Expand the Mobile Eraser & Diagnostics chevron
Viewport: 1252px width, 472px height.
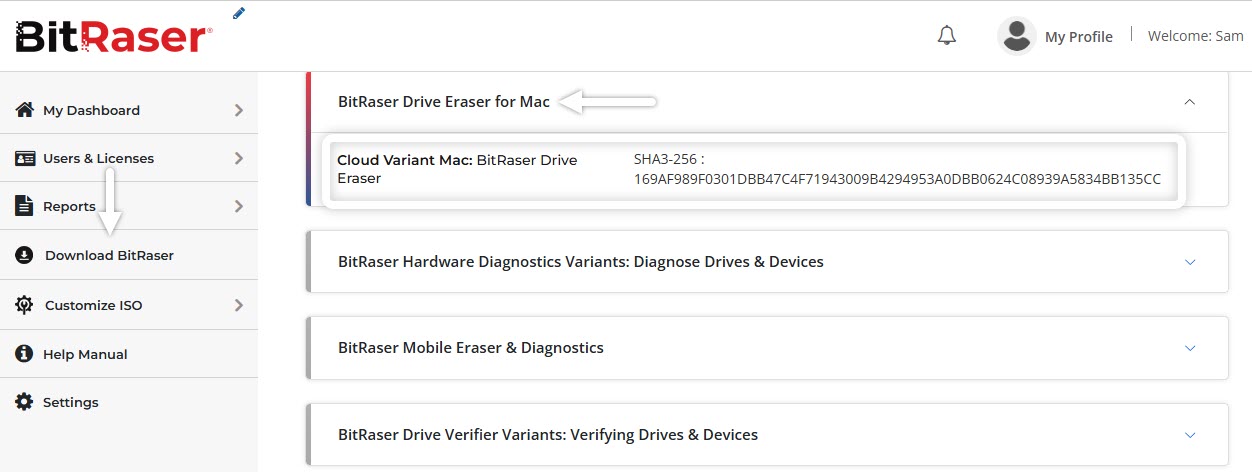point(1190,348)
